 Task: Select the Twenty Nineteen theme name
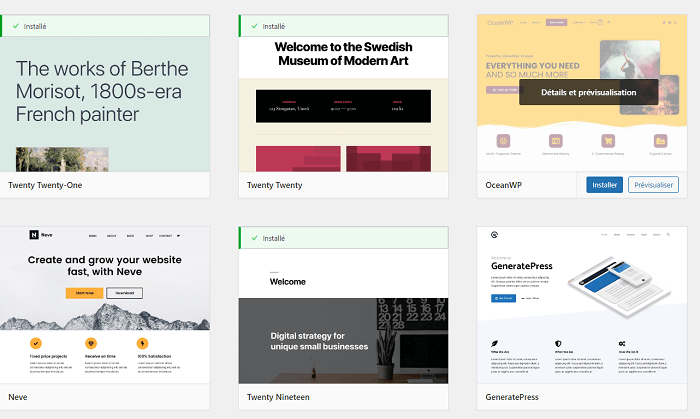pos(278,397)
